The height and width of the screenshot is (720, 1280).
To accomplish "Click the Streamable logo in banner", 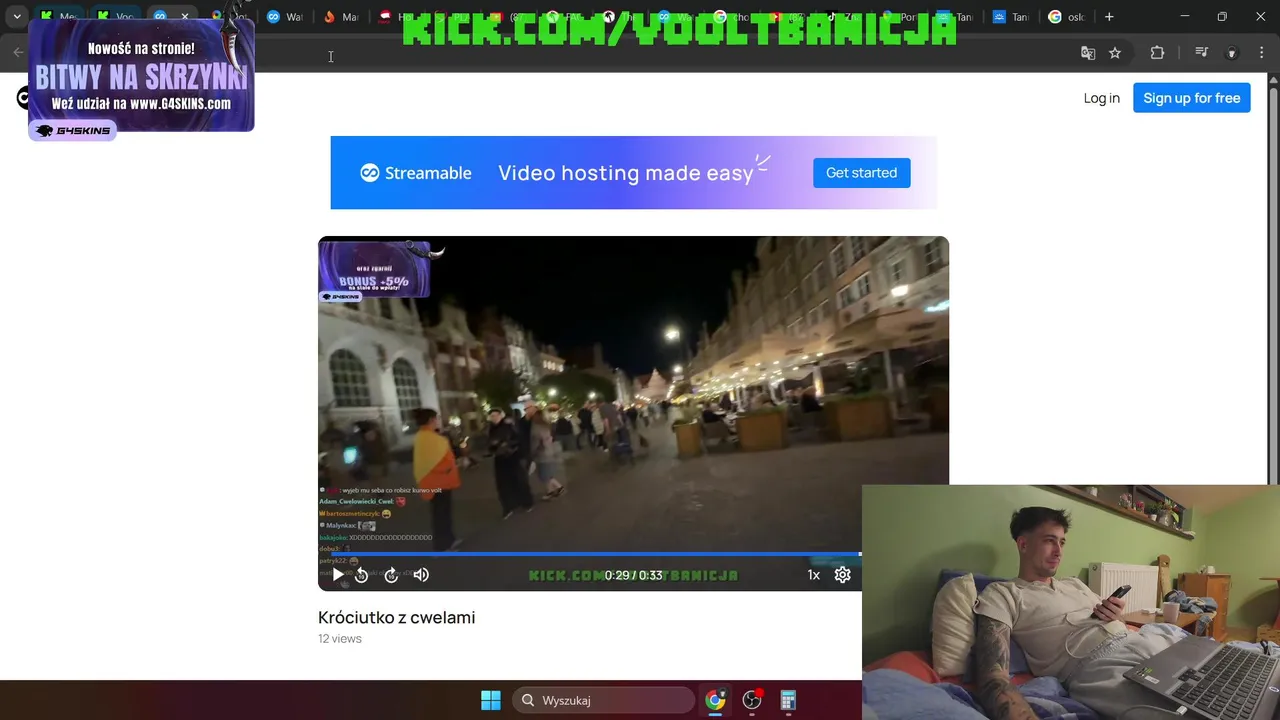I will click(x=416, y=173).
